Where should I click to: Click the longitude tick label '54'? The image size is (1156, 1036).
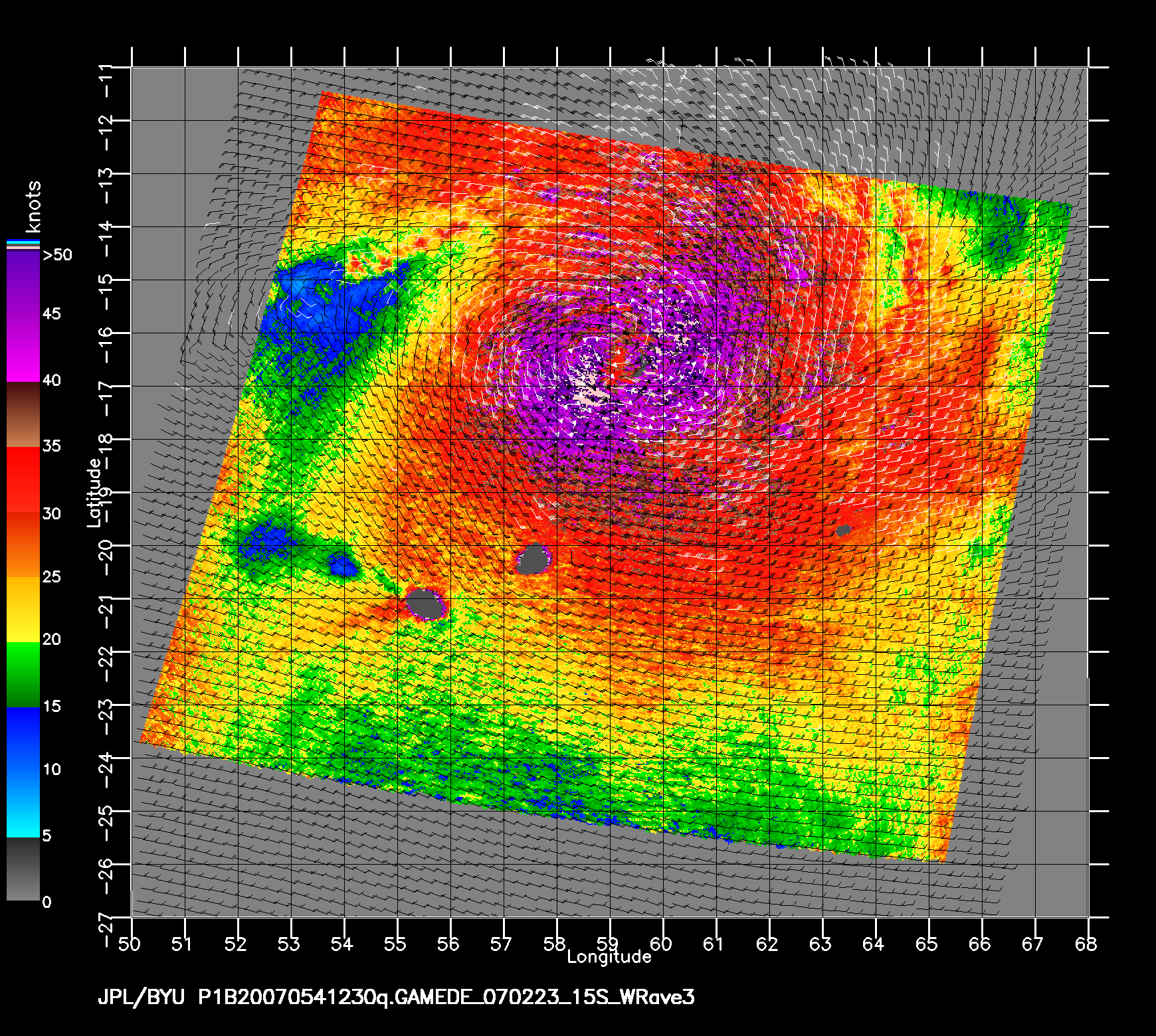342,944
